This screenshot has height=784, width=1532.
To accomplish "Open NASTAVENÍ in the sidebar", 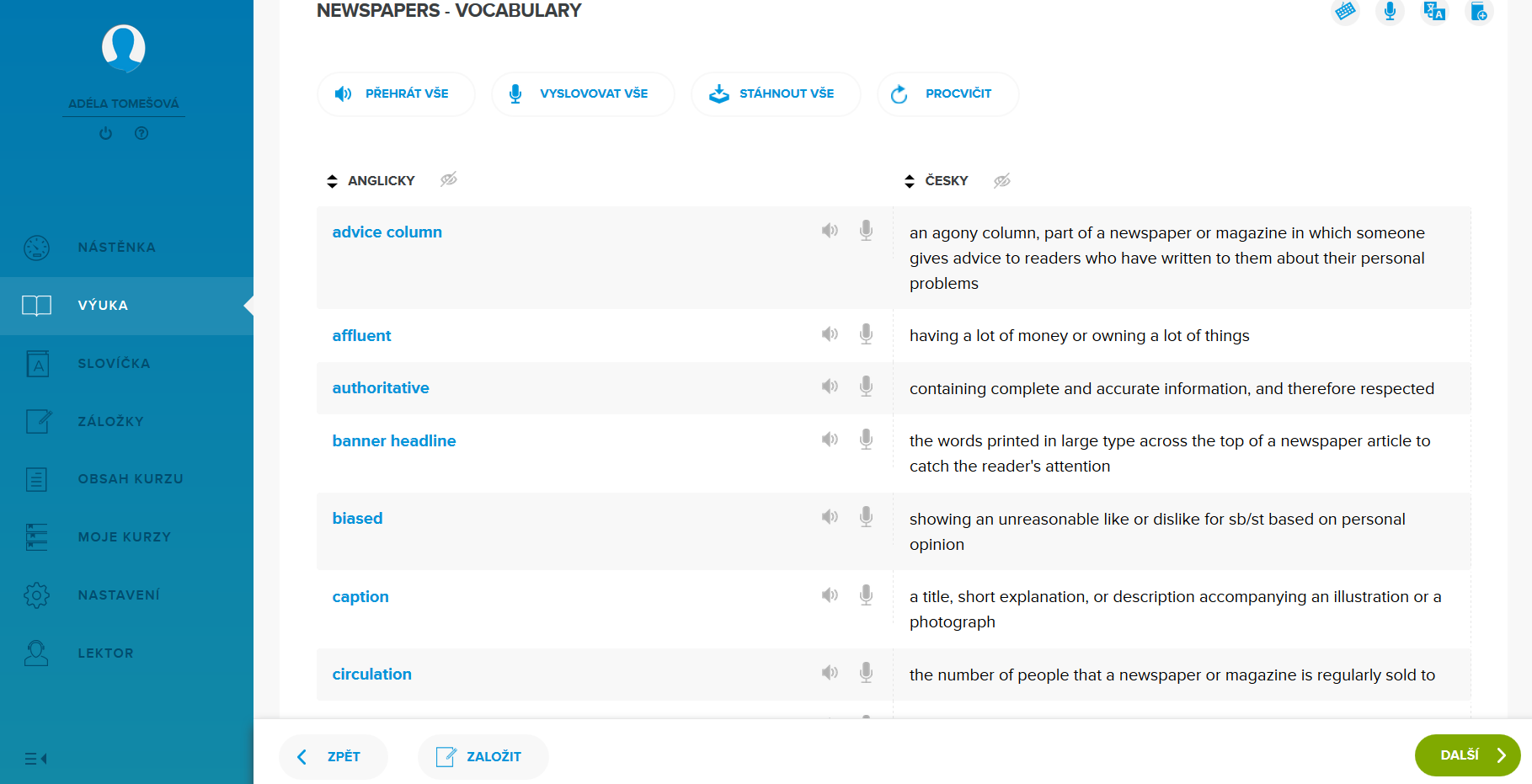I will (x=118, y=595).
